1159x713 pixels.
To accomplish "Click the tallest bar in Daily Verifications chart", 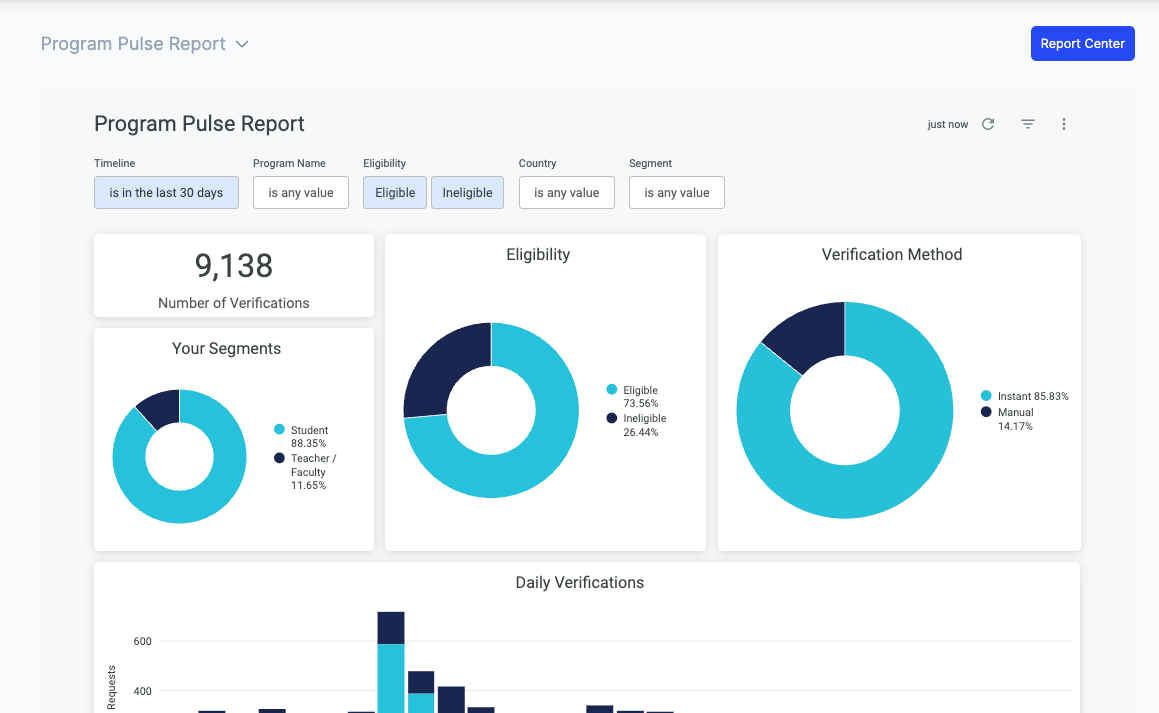I will [x=391, y=662].
